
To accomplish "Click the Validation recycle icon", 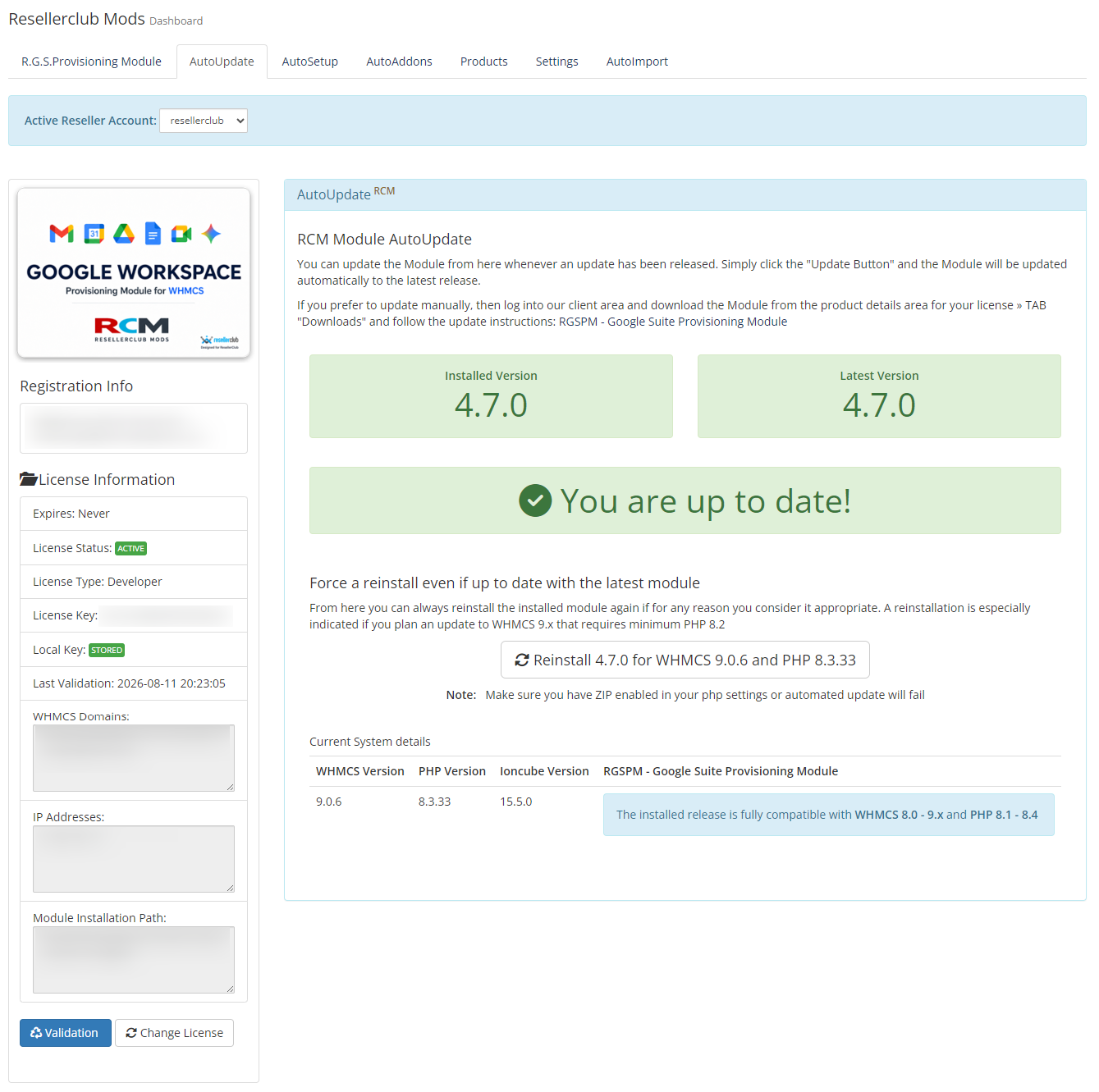I will pos(36,1033).
